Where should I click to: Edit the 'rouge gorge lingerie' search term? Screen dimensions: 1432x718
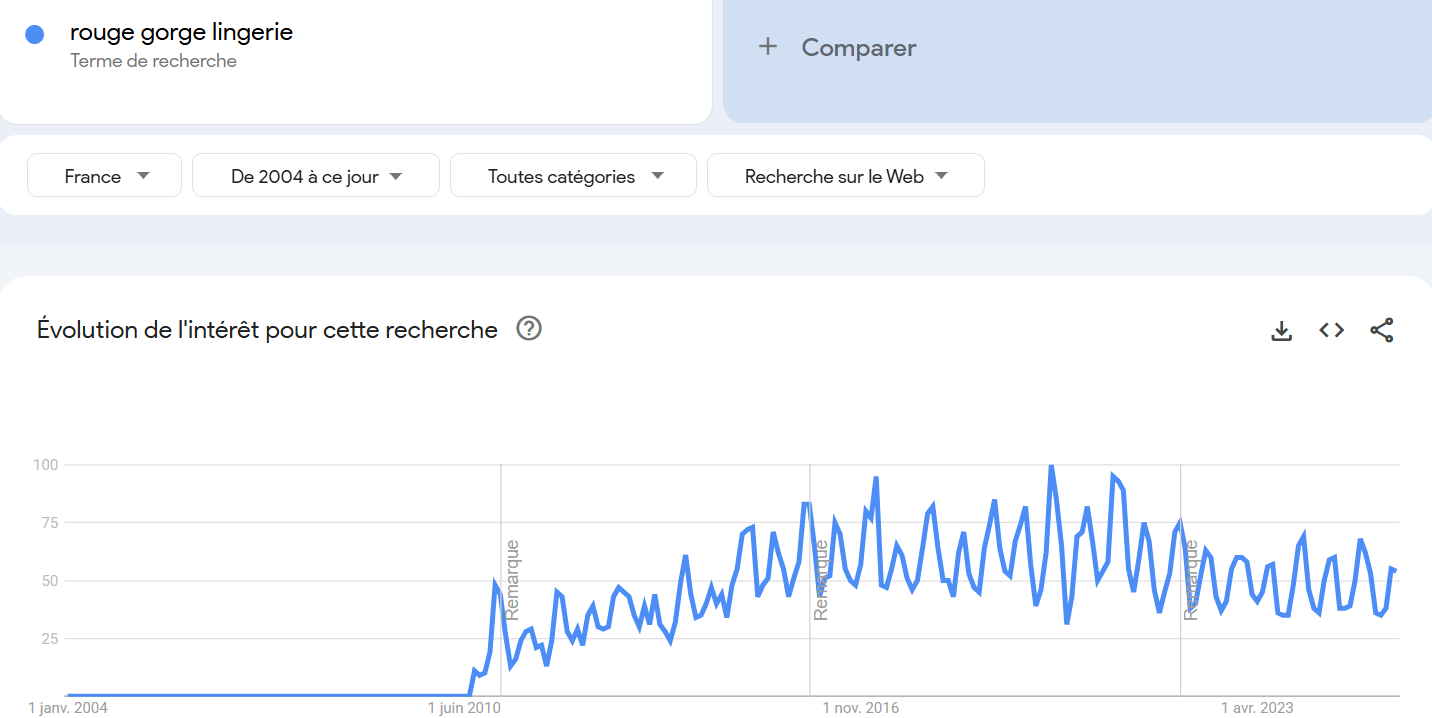pyautogui.click(x=181, y=32)
